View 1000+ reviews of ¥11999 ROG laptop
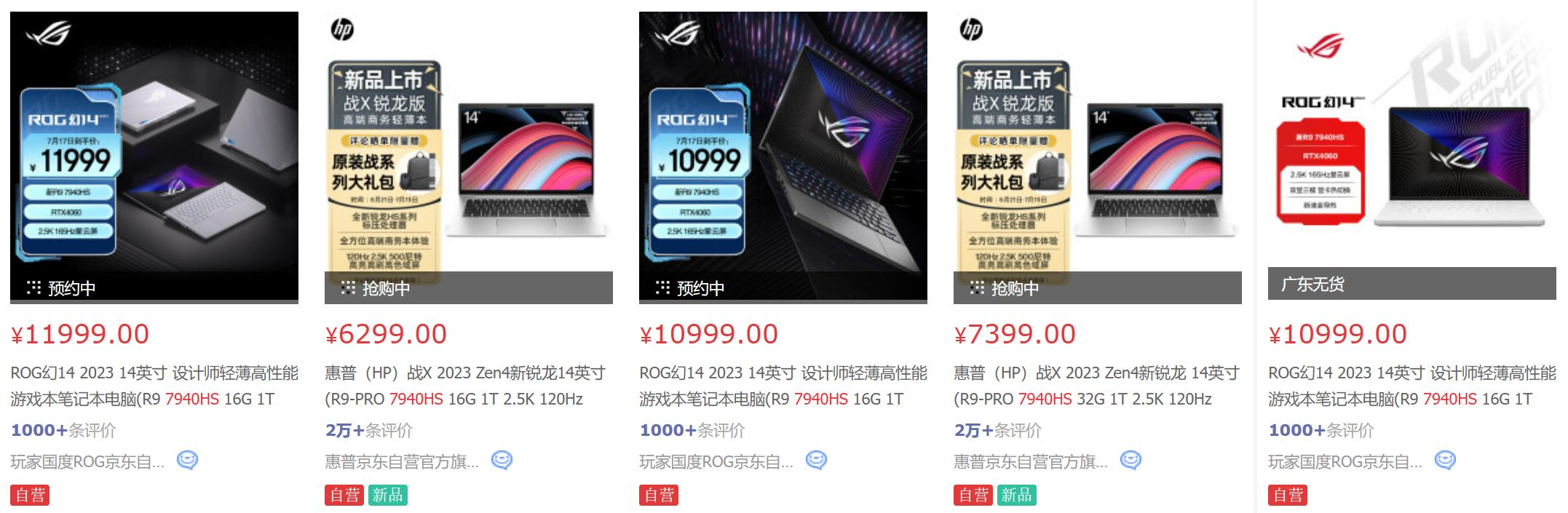The image size is (1568, 513). (x=63, y=430)
